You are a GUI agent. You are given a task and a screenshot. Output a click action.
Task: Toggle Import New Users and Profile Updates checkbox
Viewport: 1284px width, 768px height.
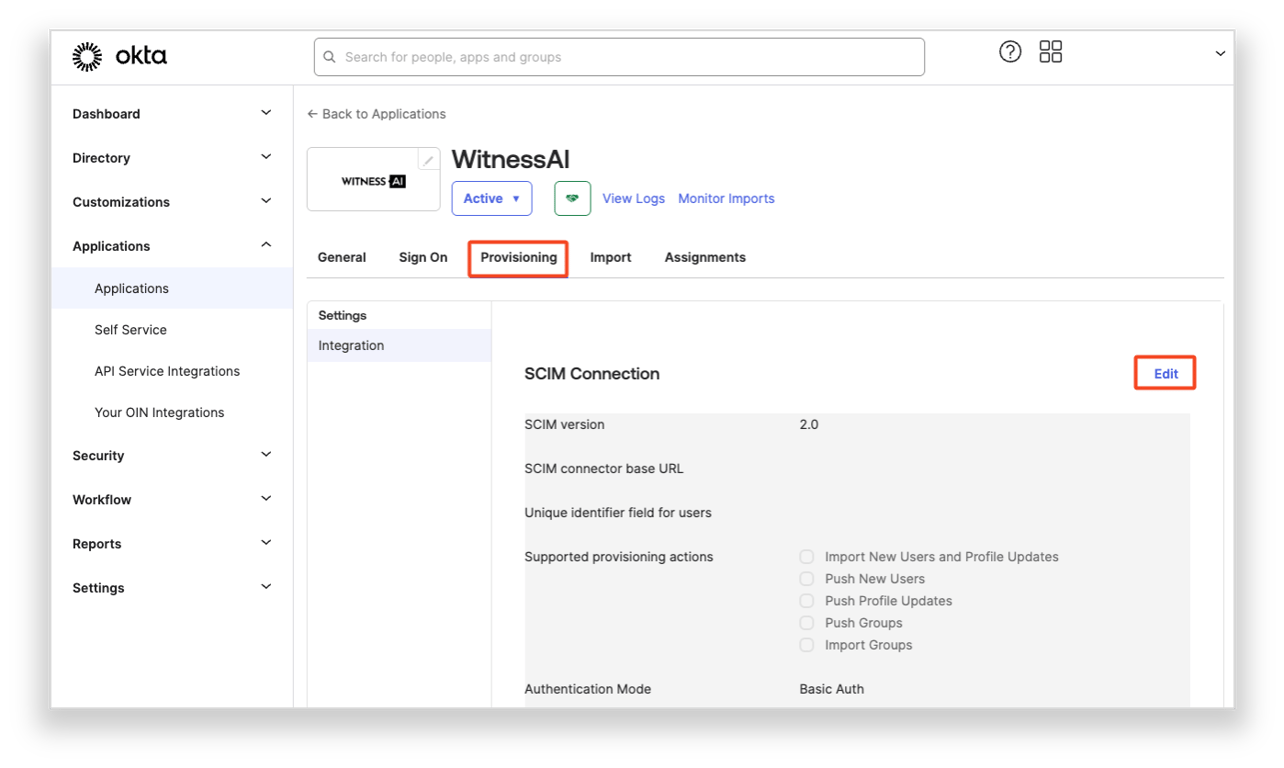point(807,557)
